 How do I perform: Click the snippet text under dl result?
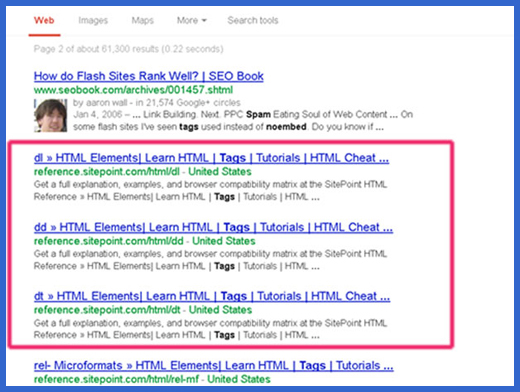click(210, 191)
